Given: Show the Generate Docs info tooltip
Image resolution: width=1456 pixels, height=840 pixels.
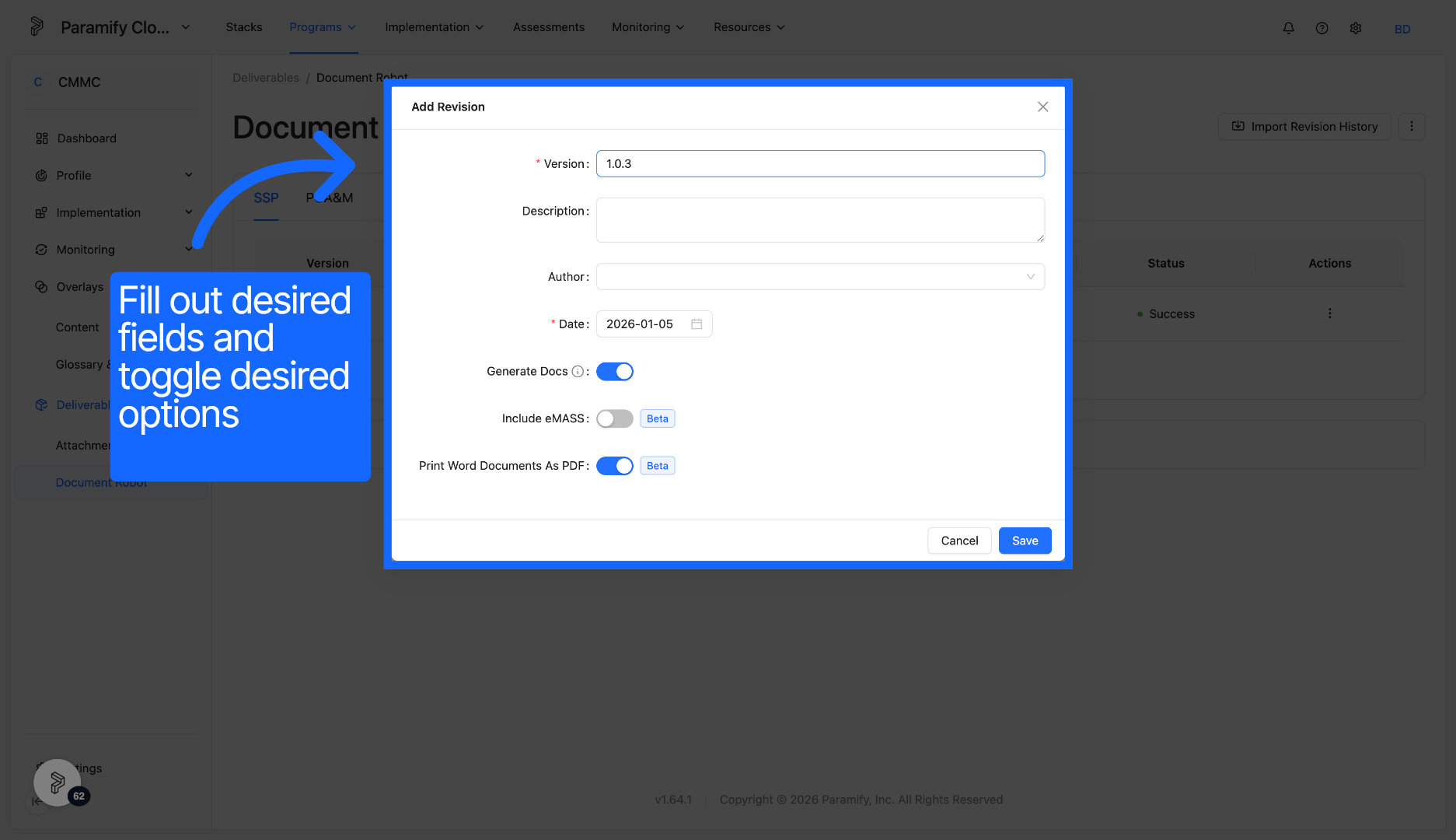Looking at the screenshot, I should 578,372.
